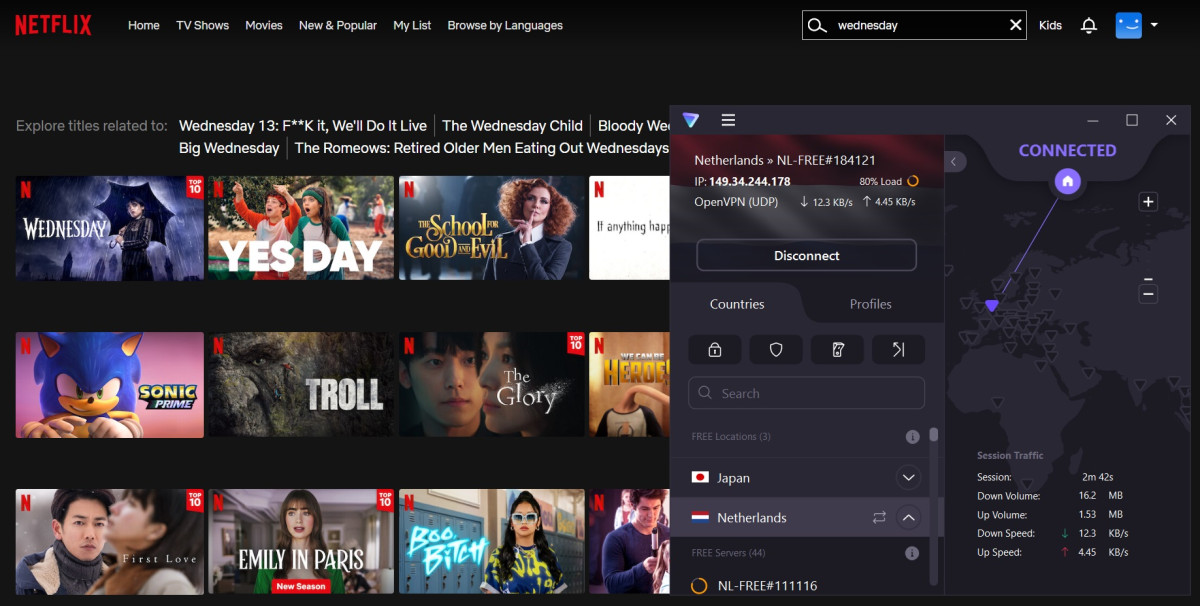Click the Netflix profile avatar

click(1129, 25)
